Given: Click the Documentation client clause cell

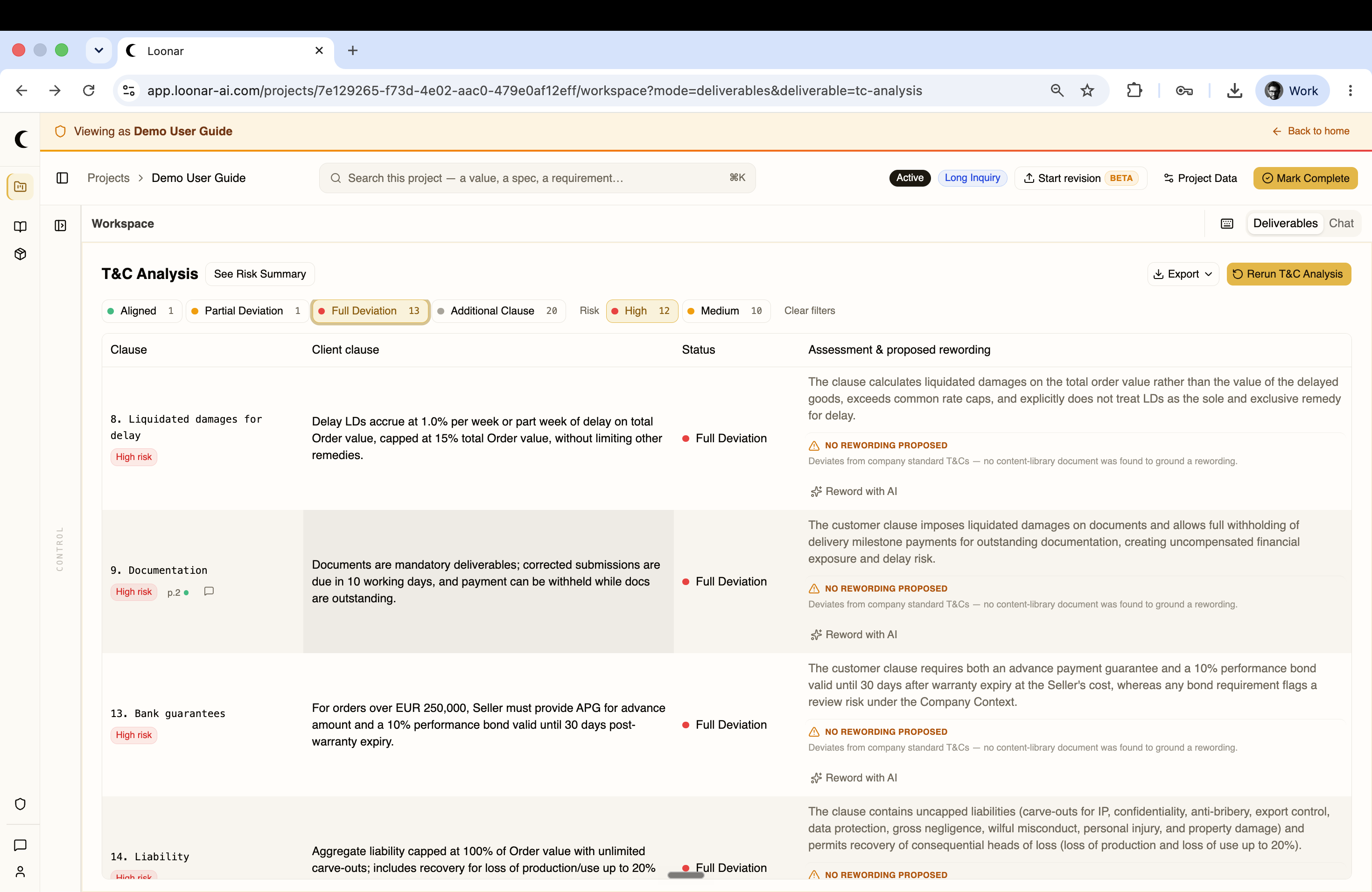Looking at the screenshot, I should 488,581.
